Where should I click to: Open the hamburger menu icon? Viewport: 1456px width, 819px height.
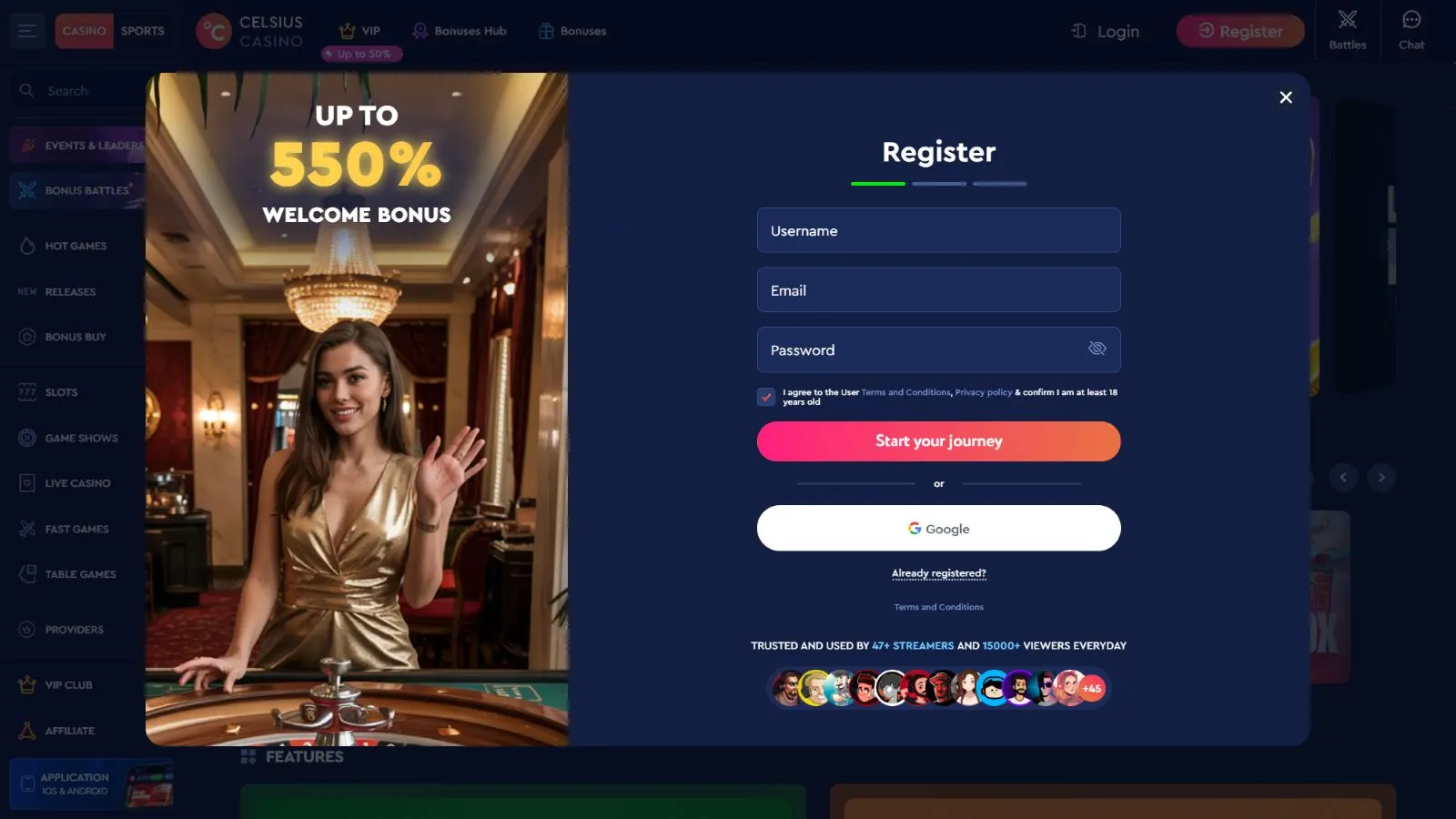27,31
